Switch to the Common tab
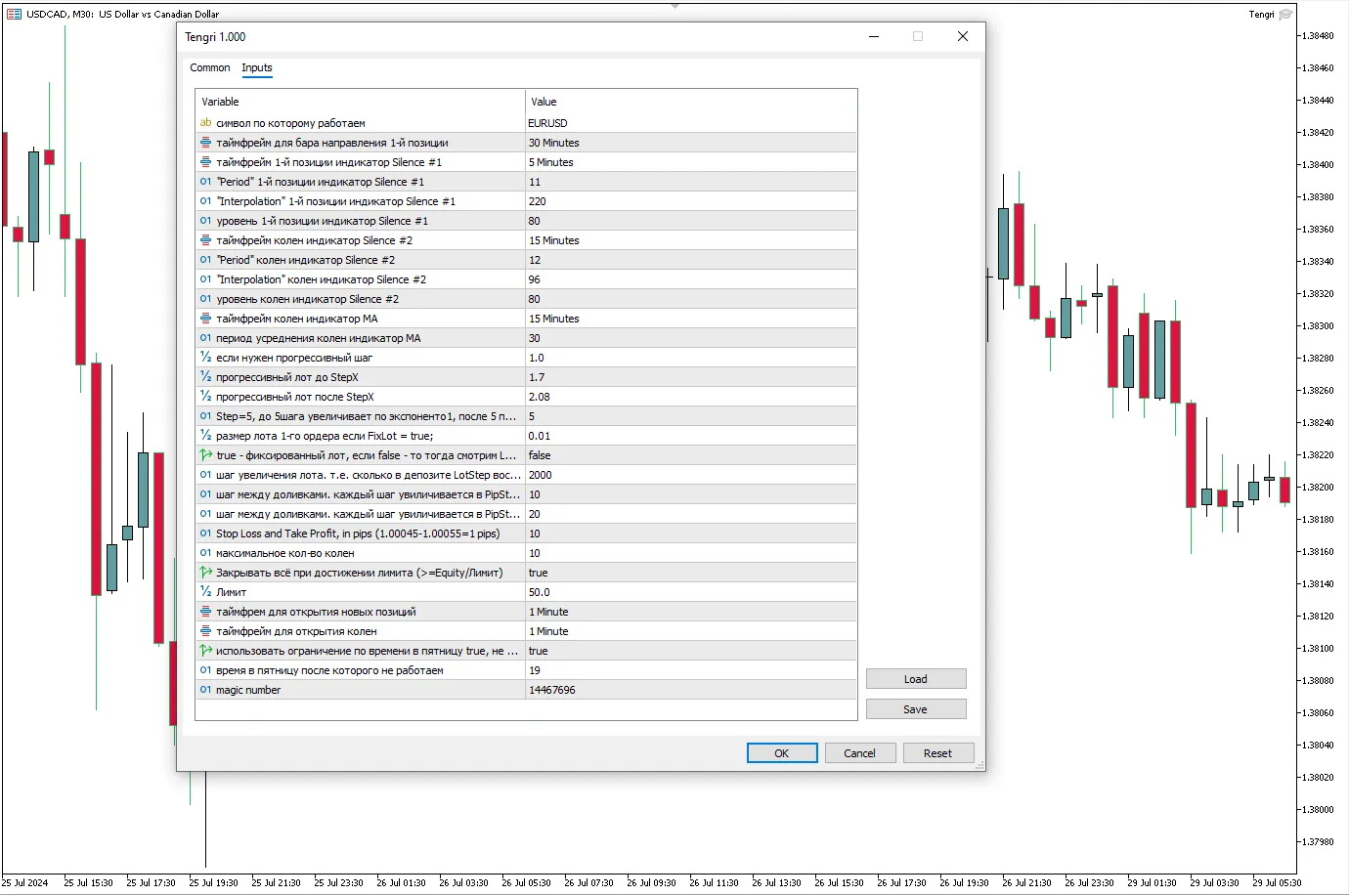Viewport: 1349px width, 896px height. 210,67
